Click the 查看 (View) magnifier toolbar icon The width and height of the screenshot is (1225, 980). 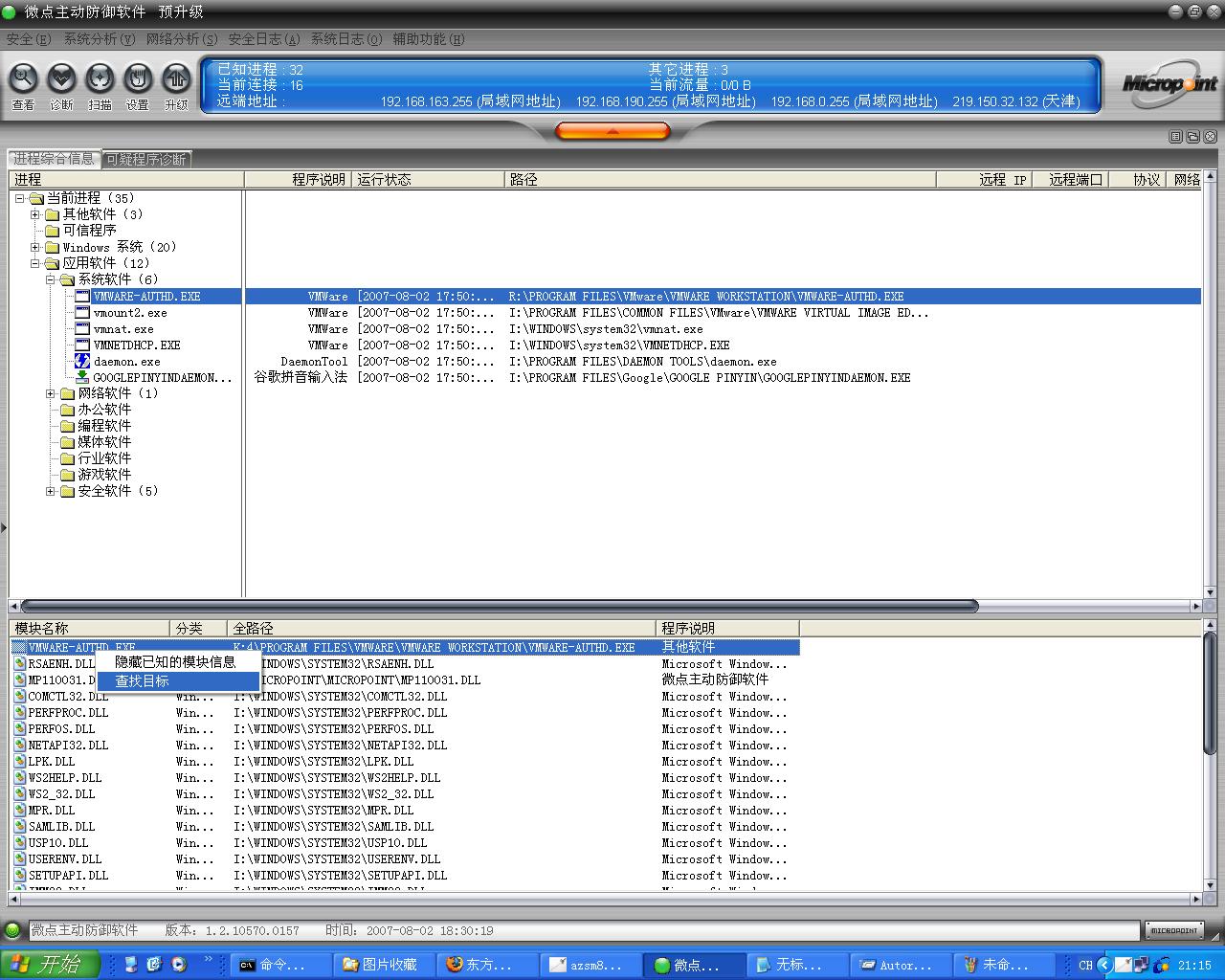pos(23,78)
